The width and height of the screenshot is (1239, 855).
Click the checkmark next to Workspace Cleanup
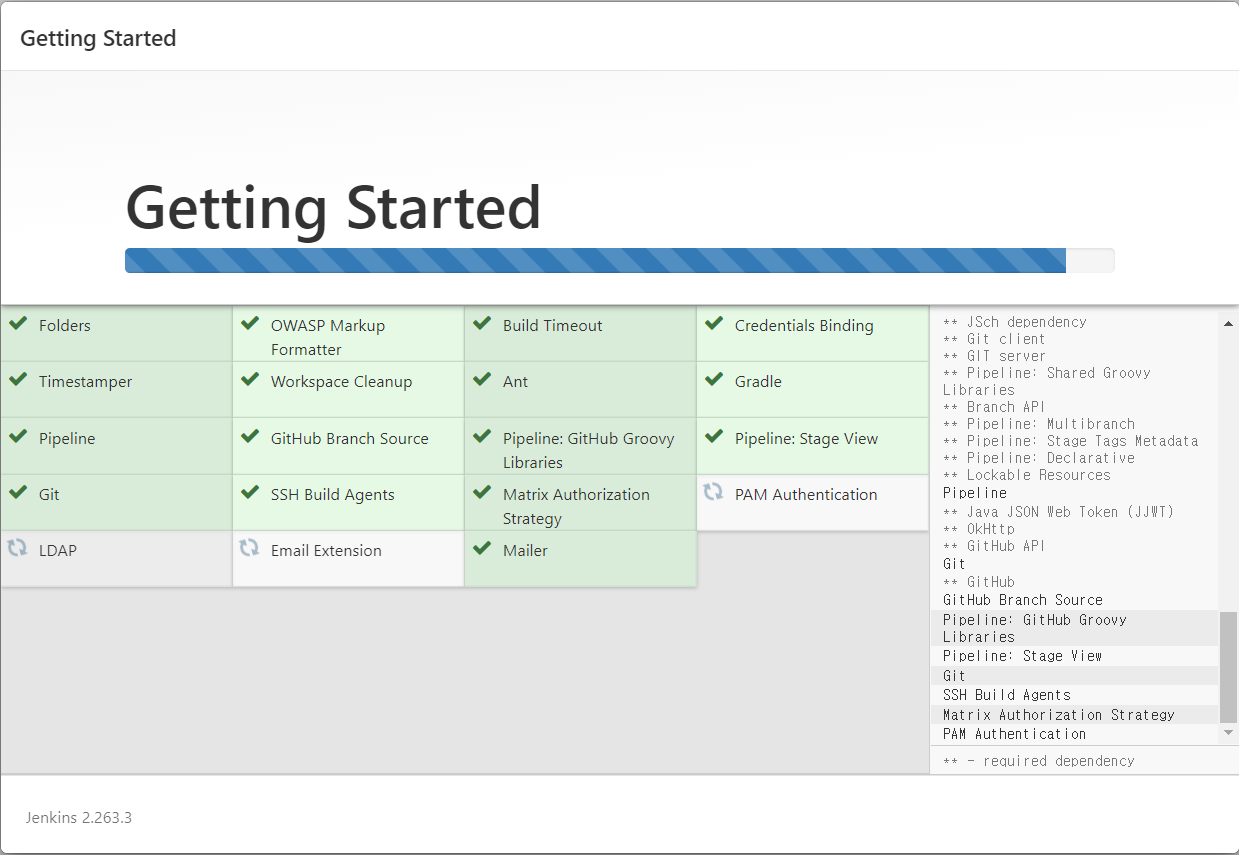pyautogui.click(x=250, y=380)
